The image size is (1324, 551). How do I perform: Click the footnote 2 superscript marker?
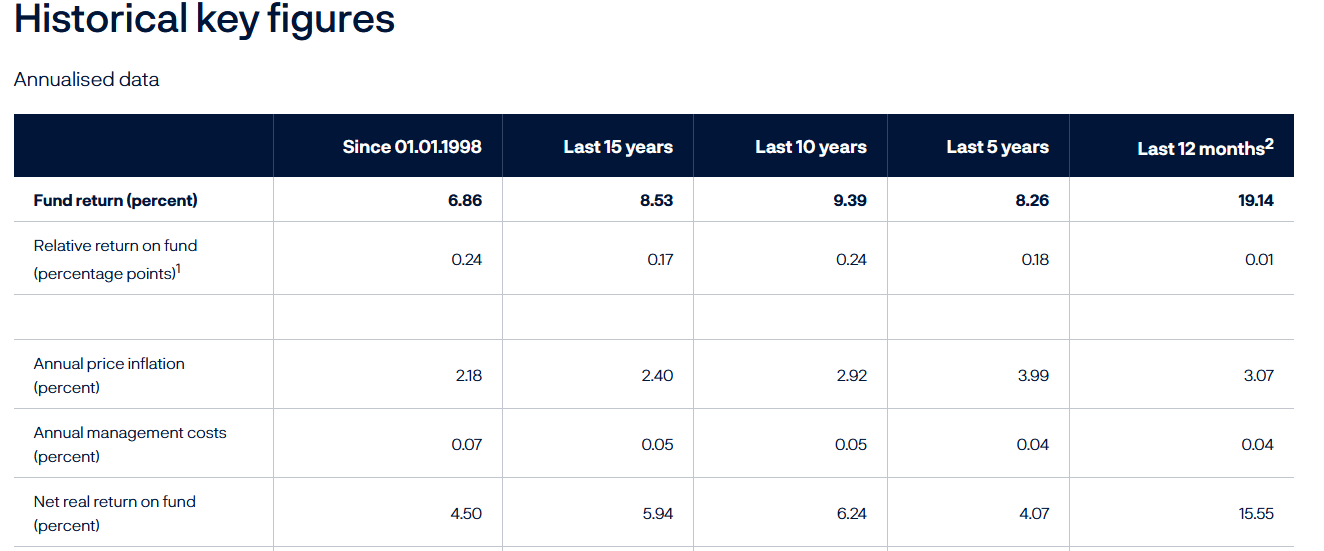(1270, 143)
